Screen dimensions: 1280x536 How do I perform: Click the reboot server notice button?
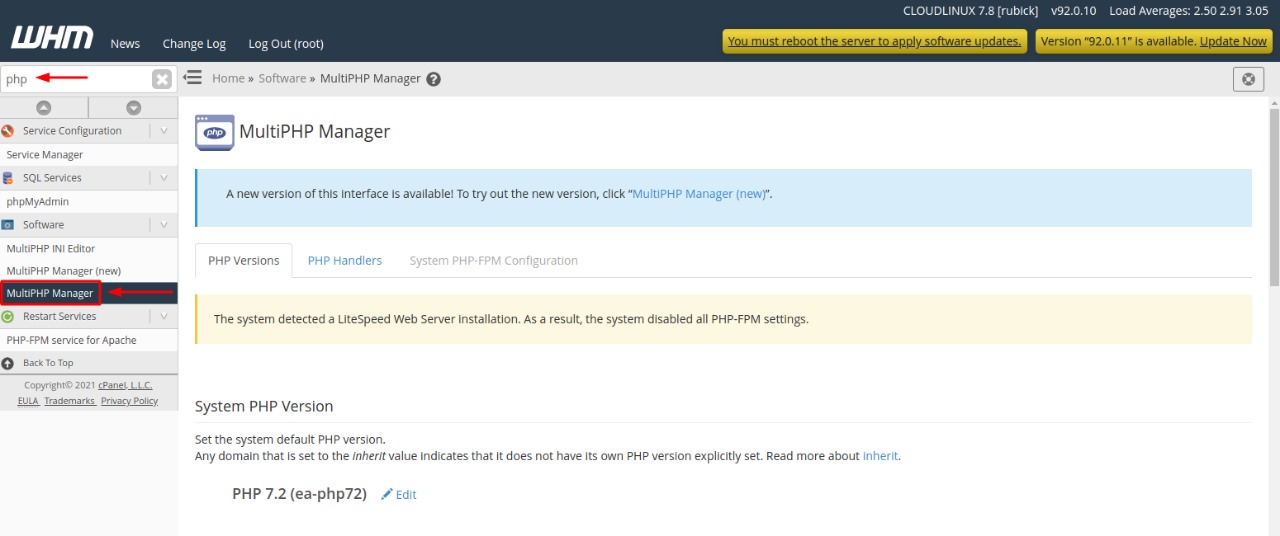click(x=875, y=41)
